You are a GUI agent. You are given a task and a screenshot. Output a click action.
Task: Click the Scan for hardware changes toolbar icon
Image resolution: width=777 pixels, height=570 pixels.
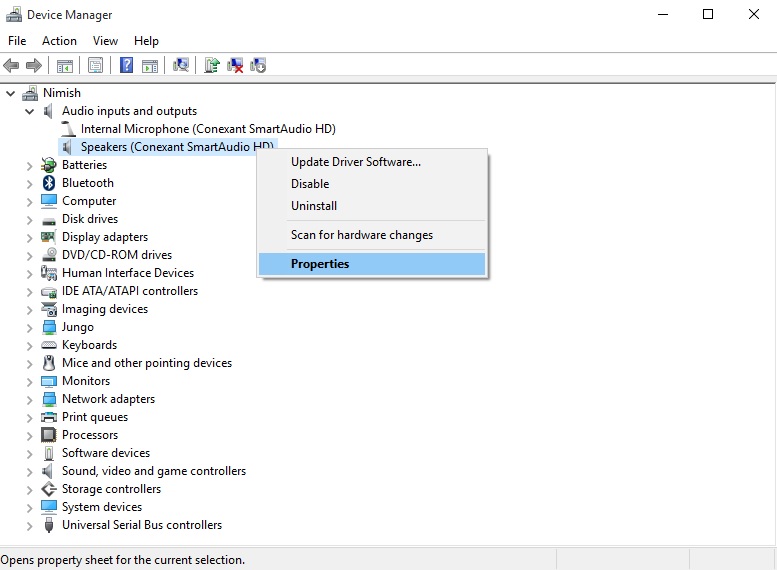coord(181,65)
